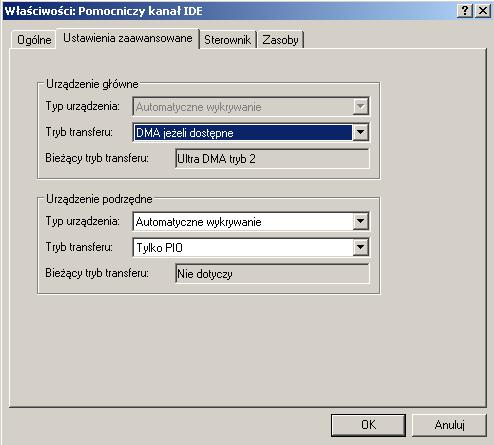Switch to the Ogólne tab

click(x=34, y=40)
